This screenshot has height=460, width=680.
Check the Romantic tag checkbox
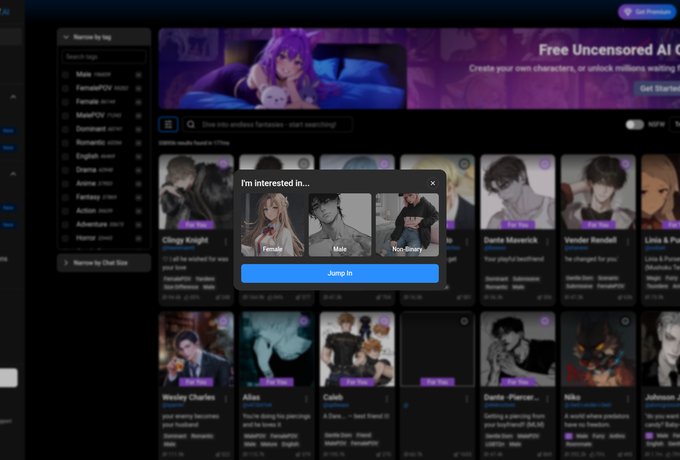pos(66,143)
